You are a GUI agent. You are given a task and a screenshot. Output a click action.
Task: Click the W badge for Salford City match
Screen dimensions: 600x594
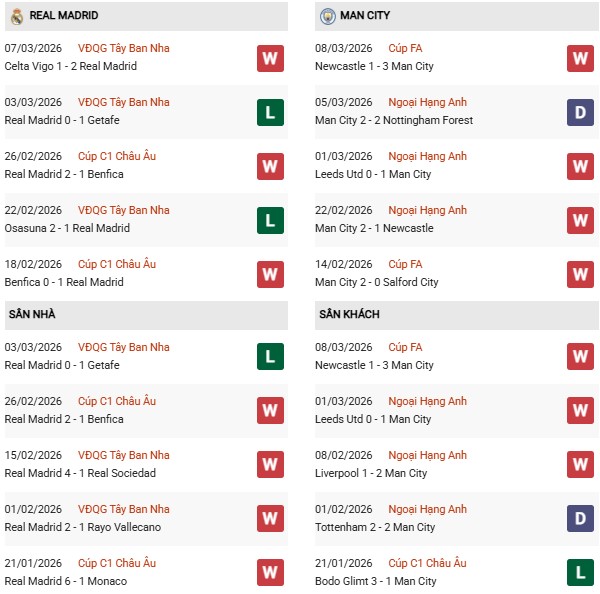[581, 274]
